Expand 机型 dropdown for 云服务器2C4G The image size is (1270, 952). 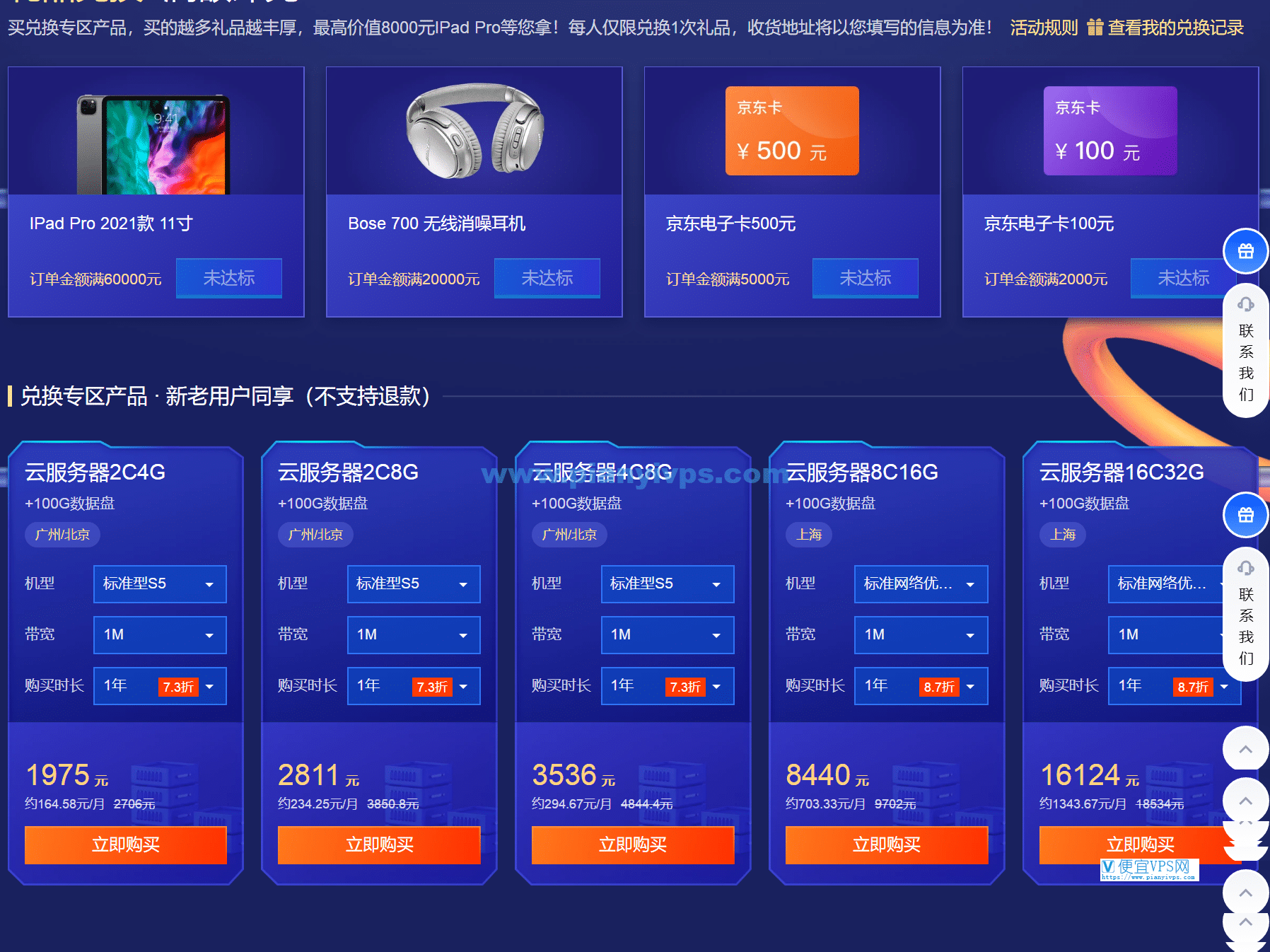pyautogui.click(x=160, y=584)
